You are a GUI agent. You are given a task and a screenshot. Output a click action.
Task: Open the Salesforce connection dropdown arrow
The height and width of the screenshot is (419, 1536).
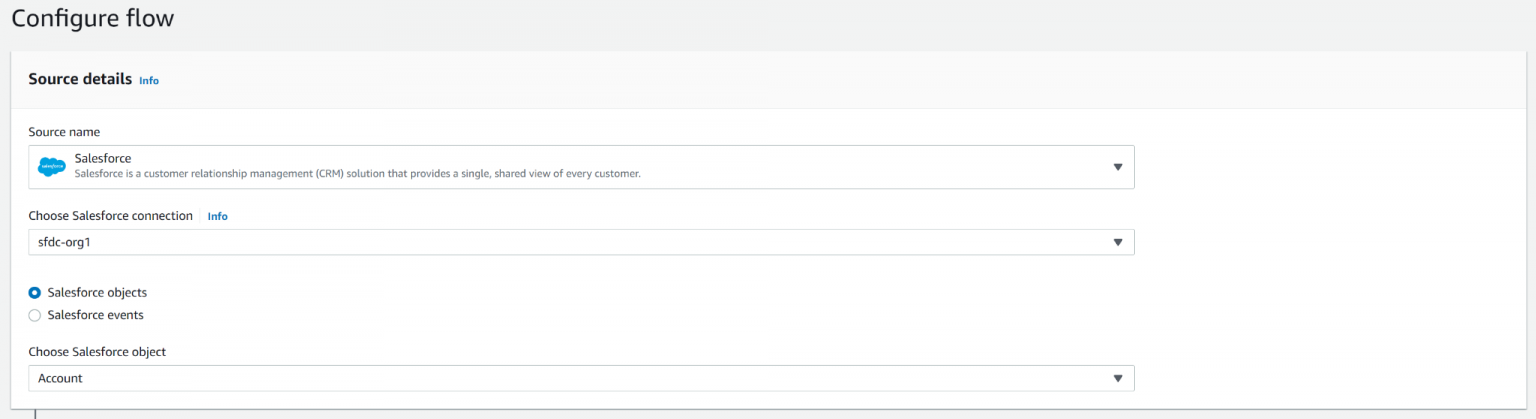(1117, 243)
